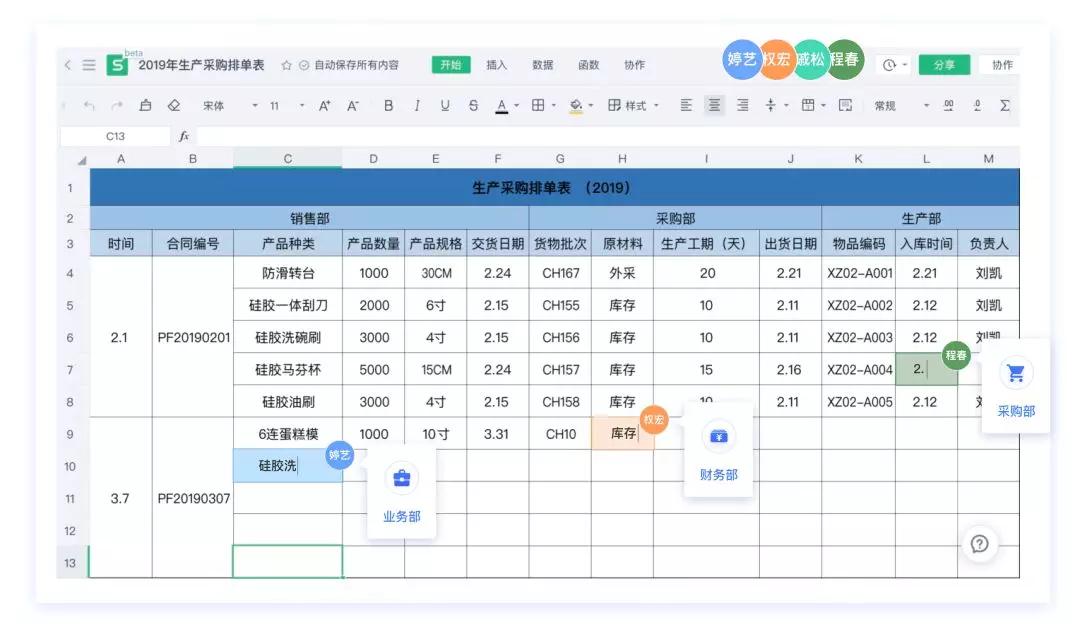Toggle bold formatting on selected cell
The width and height of the screenshot is (1080, 639).
tap(388, 105)
